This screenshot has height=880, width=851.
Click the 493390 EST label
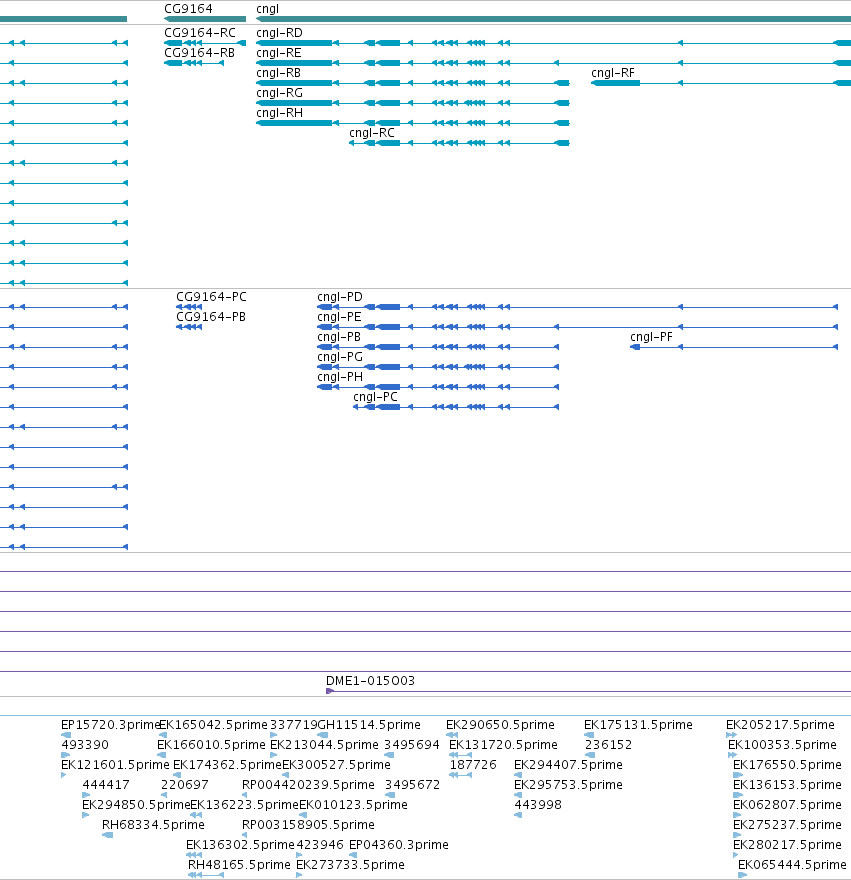tap(85, 745)
